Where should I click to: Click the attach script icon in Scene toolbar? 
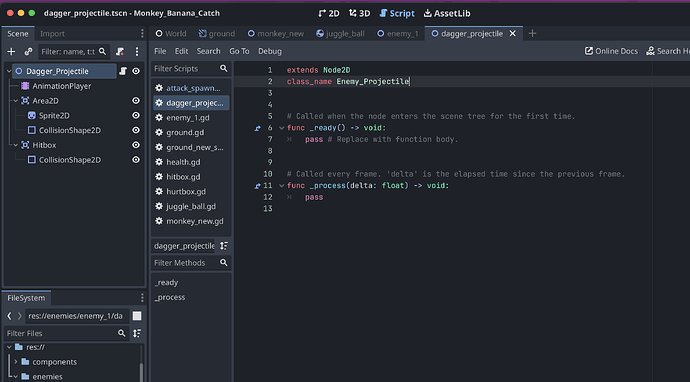[120, 51]
